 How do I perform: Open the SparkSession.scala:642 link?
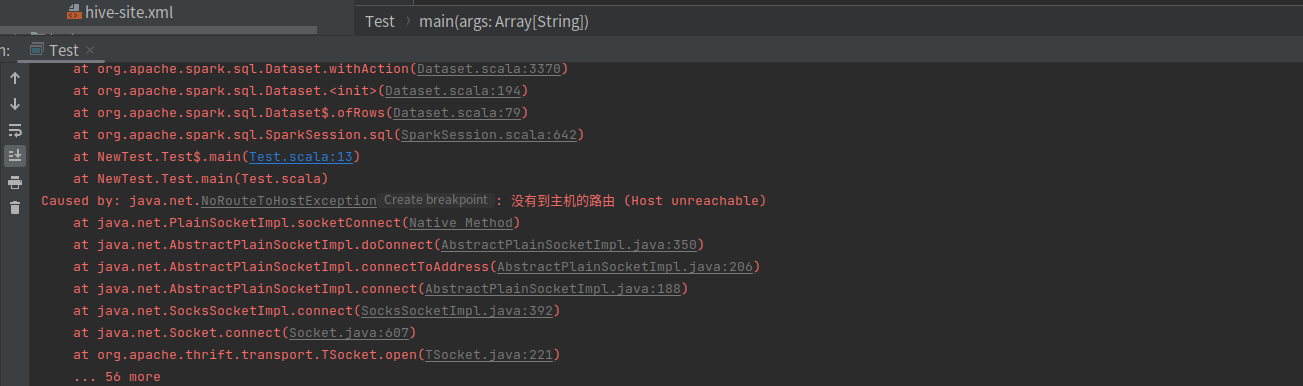pyautogui.click(x=489, y=135)
